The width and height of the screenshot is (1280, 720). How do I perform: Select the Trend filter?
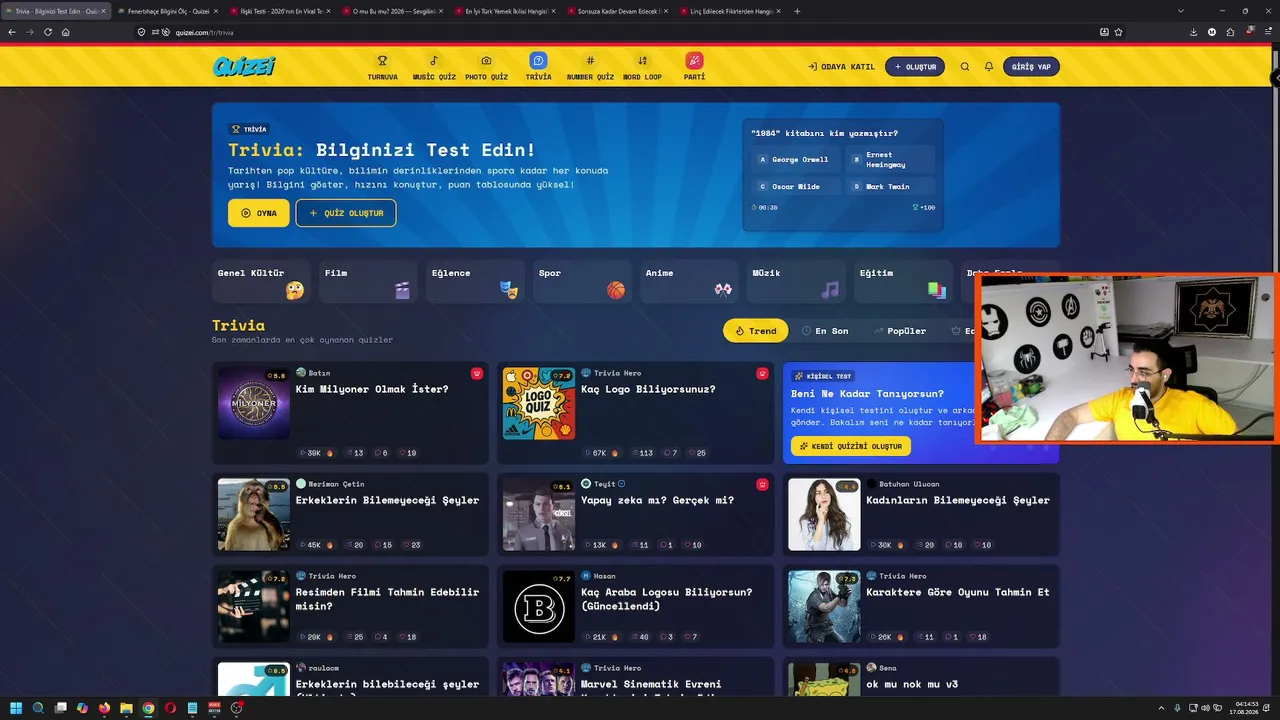[756, 331]
